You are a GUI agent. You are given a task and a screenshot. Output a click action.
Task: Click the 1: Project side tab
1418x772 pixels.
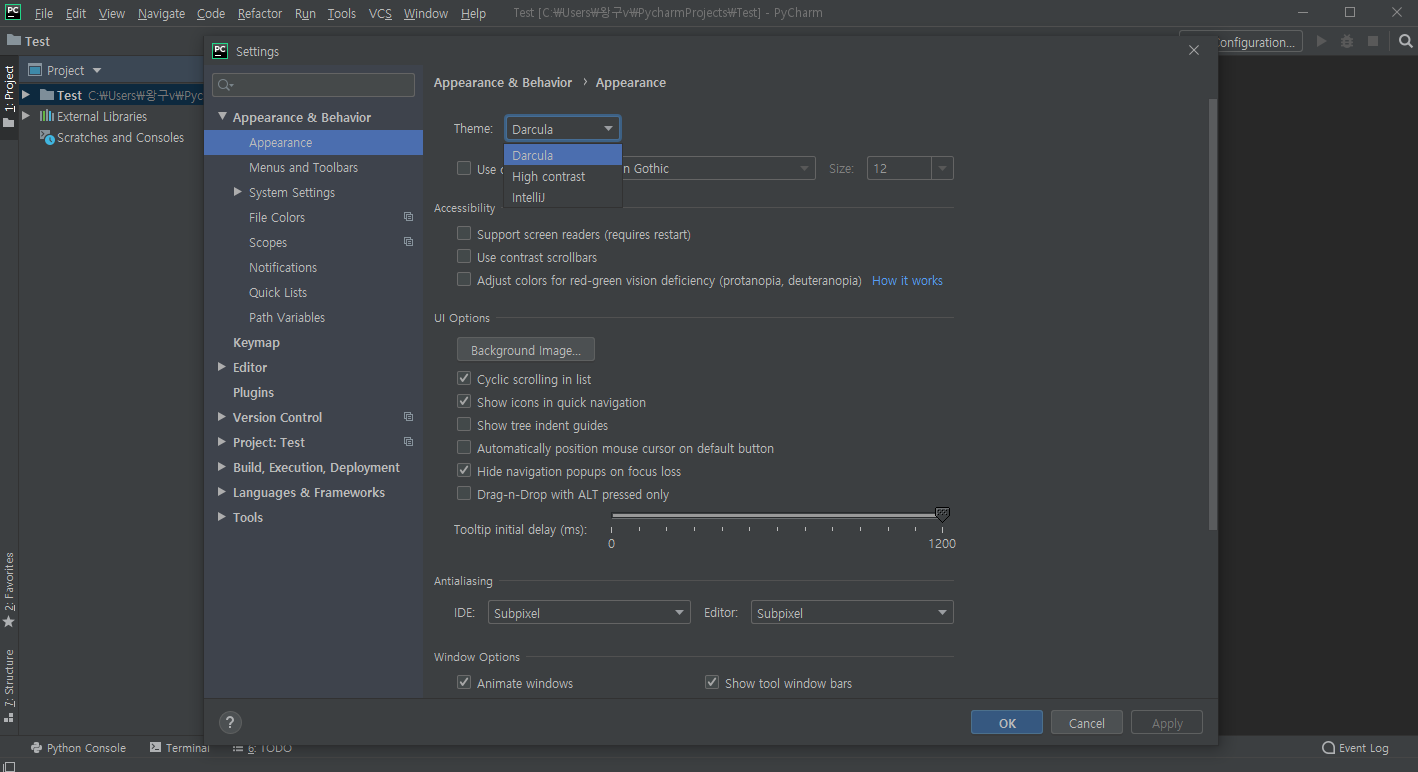9,97
